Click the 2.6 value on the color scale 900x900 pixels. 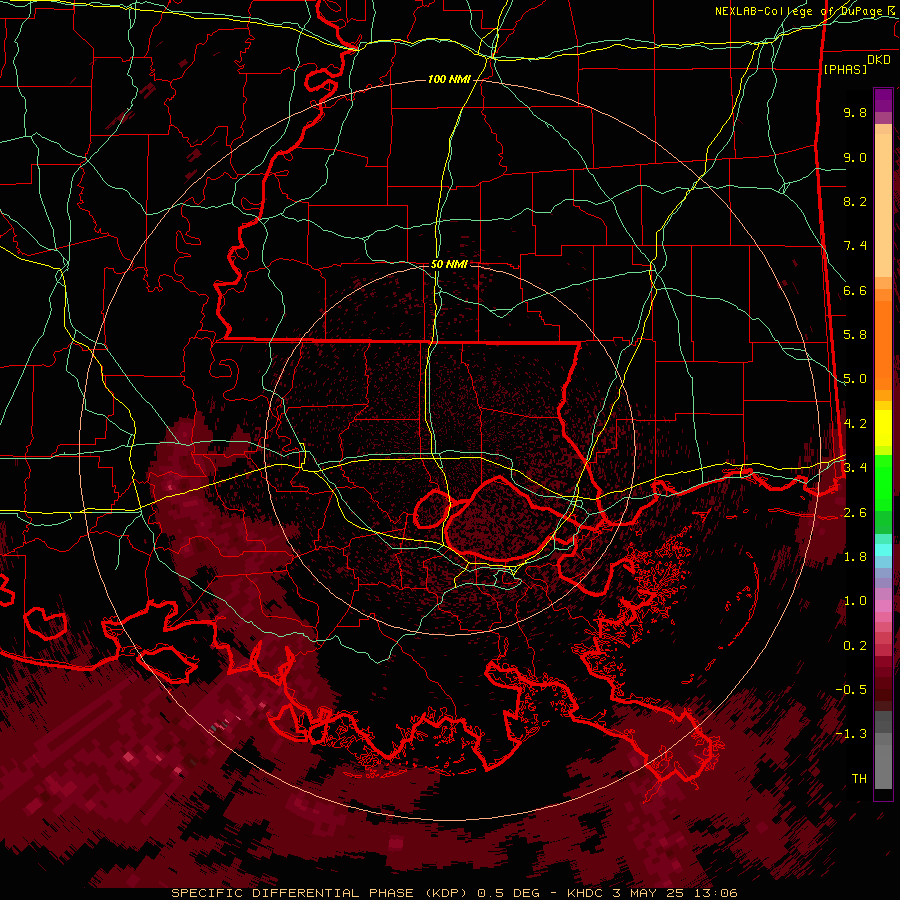click(855, 513)
